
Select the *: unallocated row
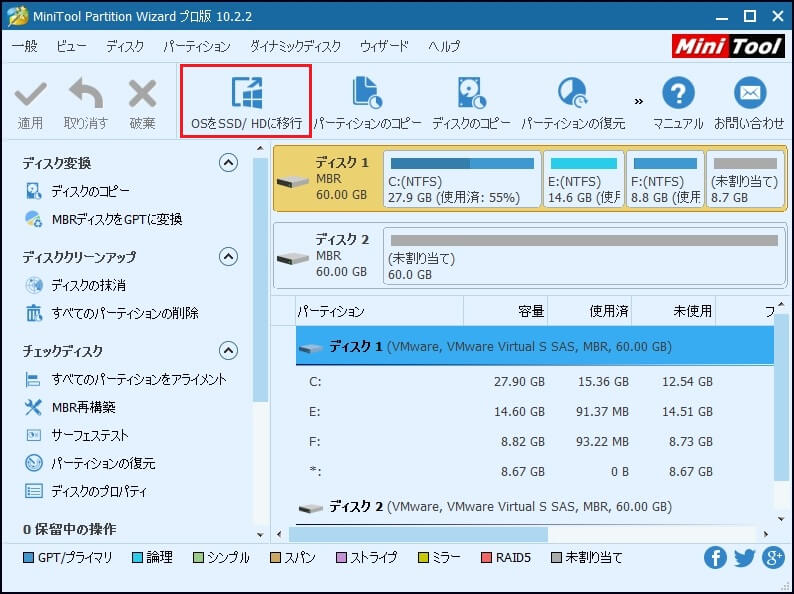coord(535,471)
